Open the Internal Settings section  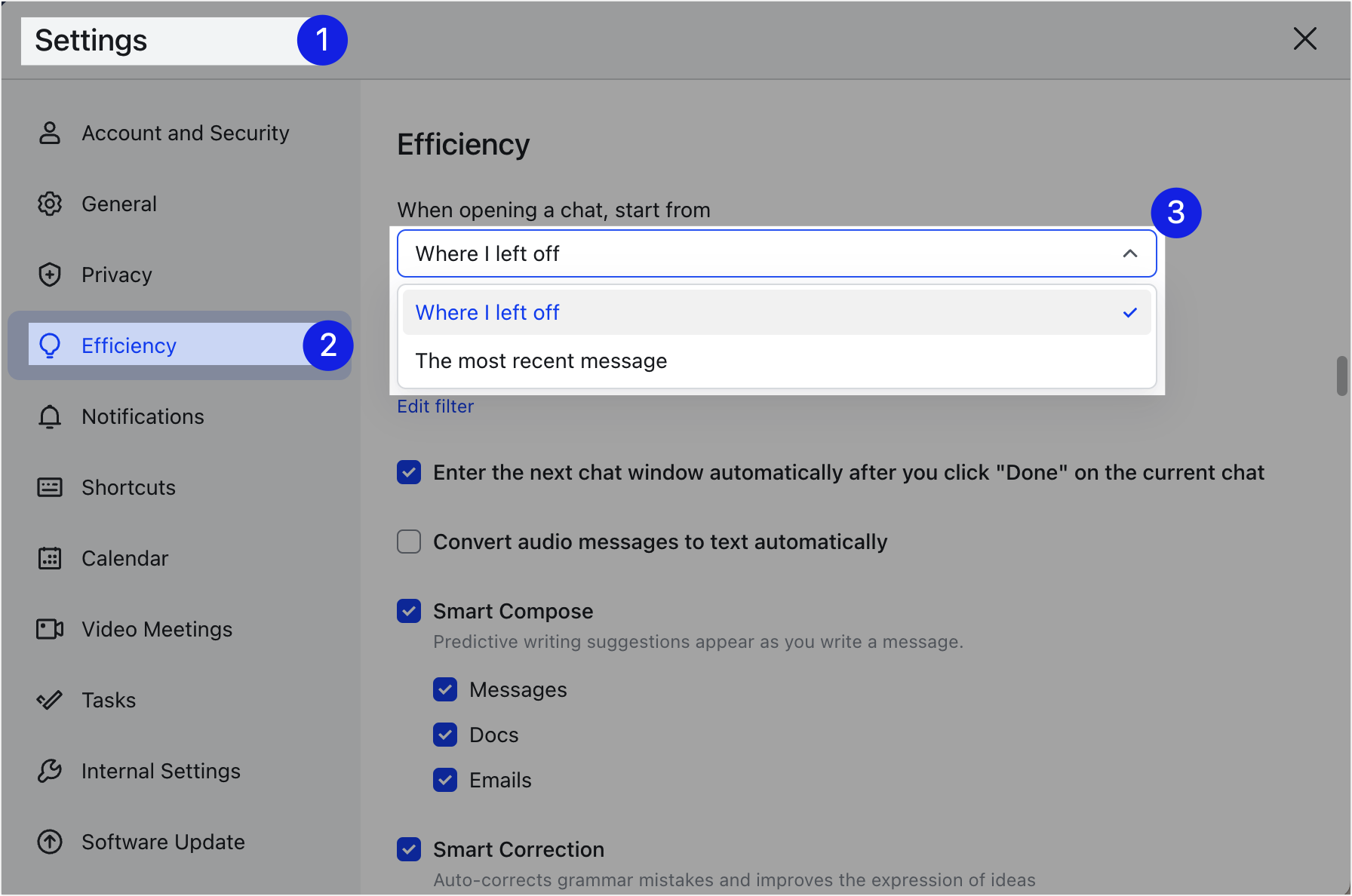click(x=161, y=771)
